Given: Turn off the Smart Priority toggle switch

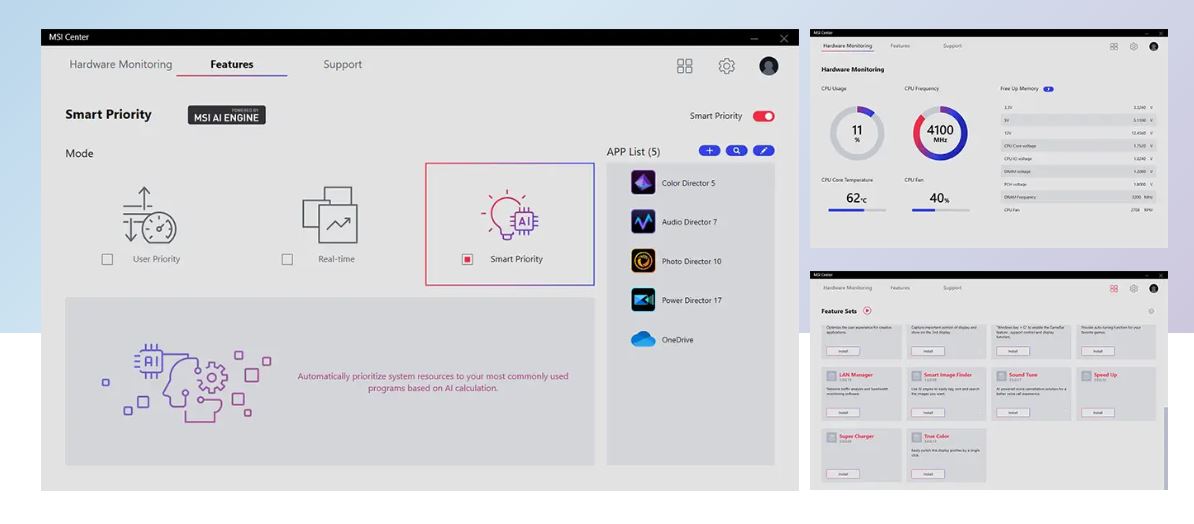Looking at the screenshot, I should tap(763, 116).
